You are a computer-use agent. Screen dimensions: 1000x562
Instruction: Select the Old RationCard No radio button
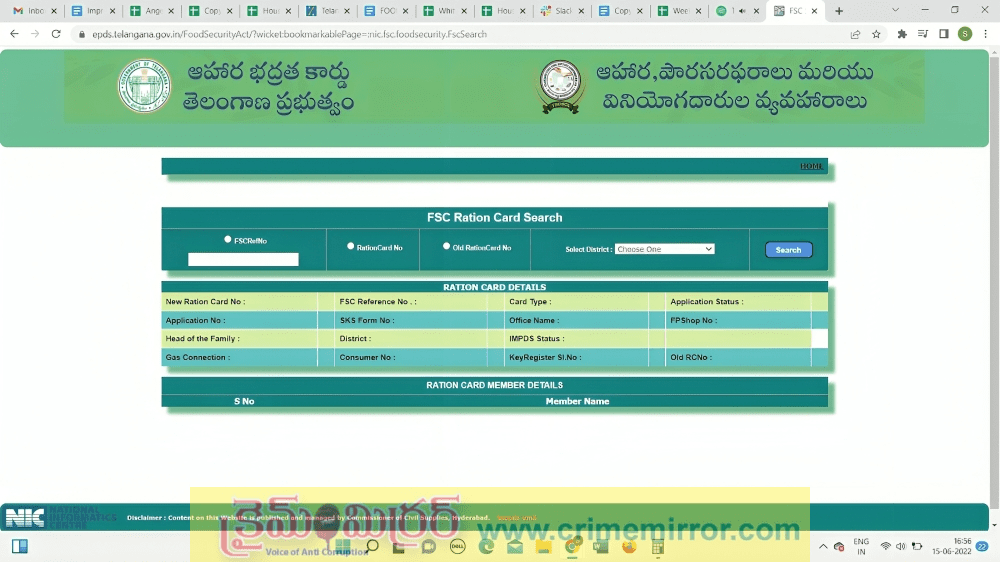(x=447, y=246)
